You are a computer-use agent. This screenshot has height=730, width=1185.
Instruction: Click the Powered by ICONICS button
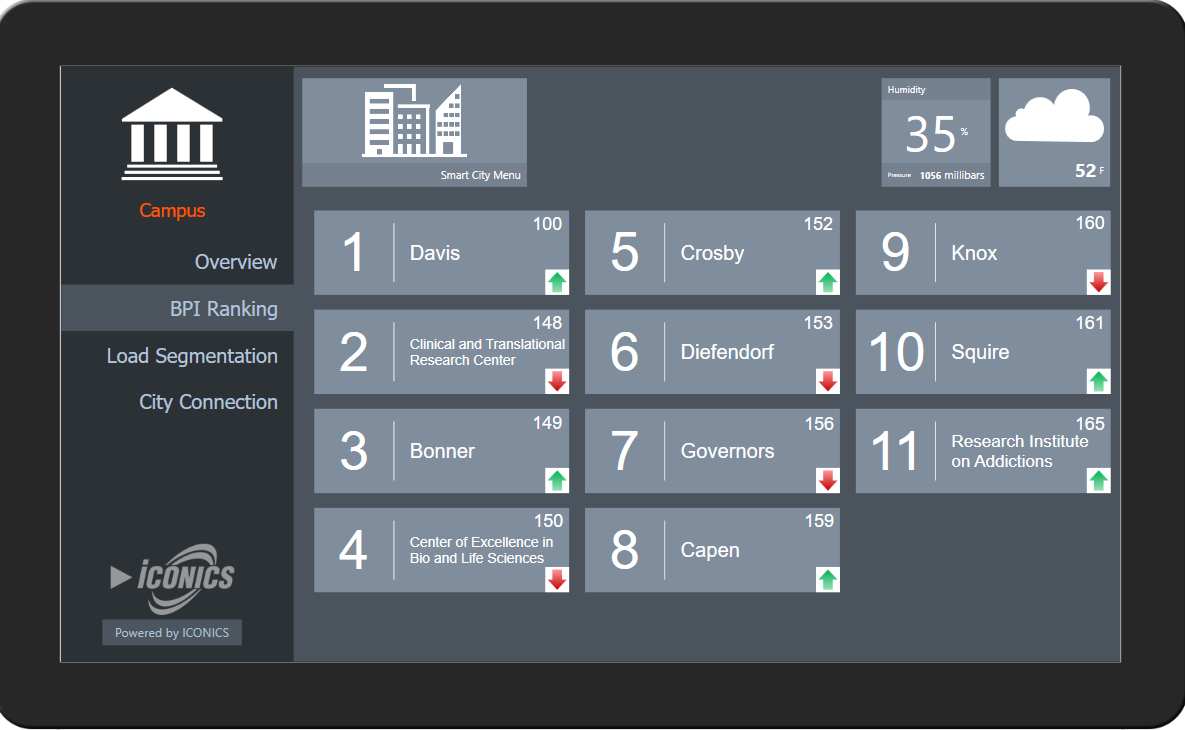172,633
